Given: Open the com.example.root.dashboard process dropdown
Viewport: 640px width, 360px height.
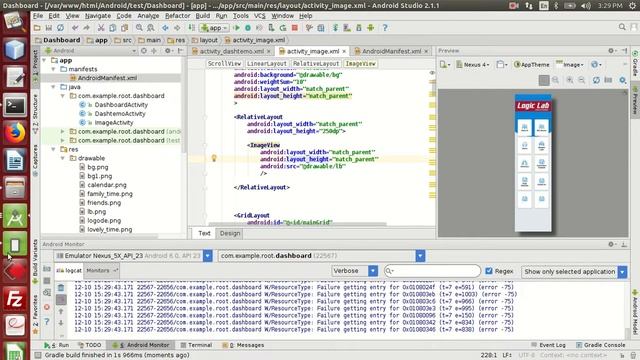Looking at the screenshot, I should tap(420, 256).
